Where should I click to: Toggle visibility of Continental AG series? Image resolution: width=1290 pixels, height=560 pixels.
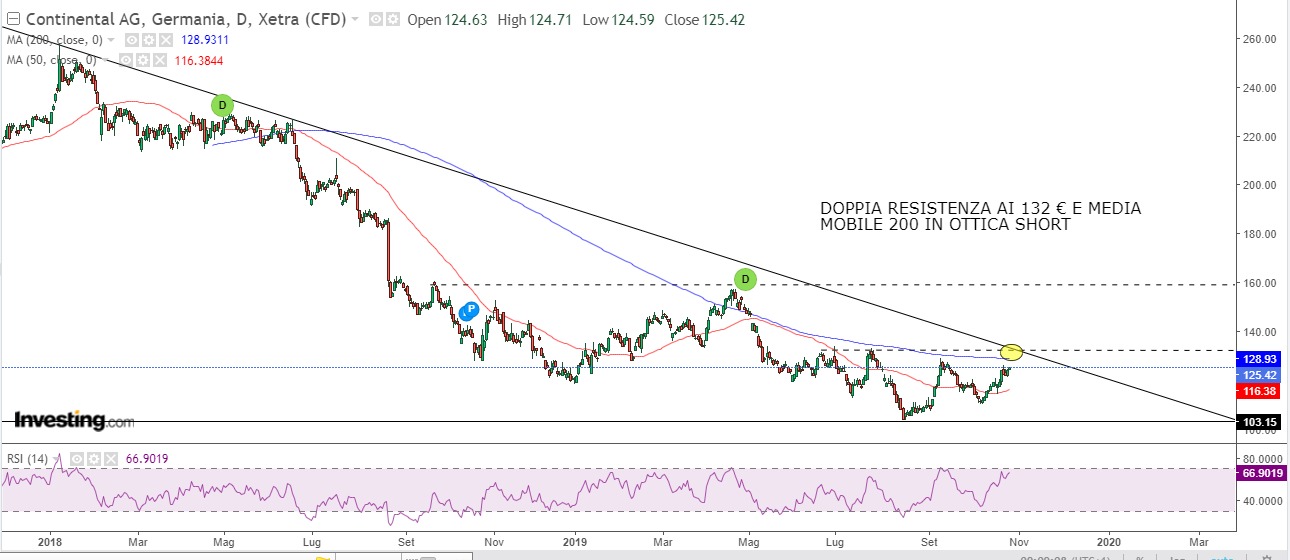[375, 20]
